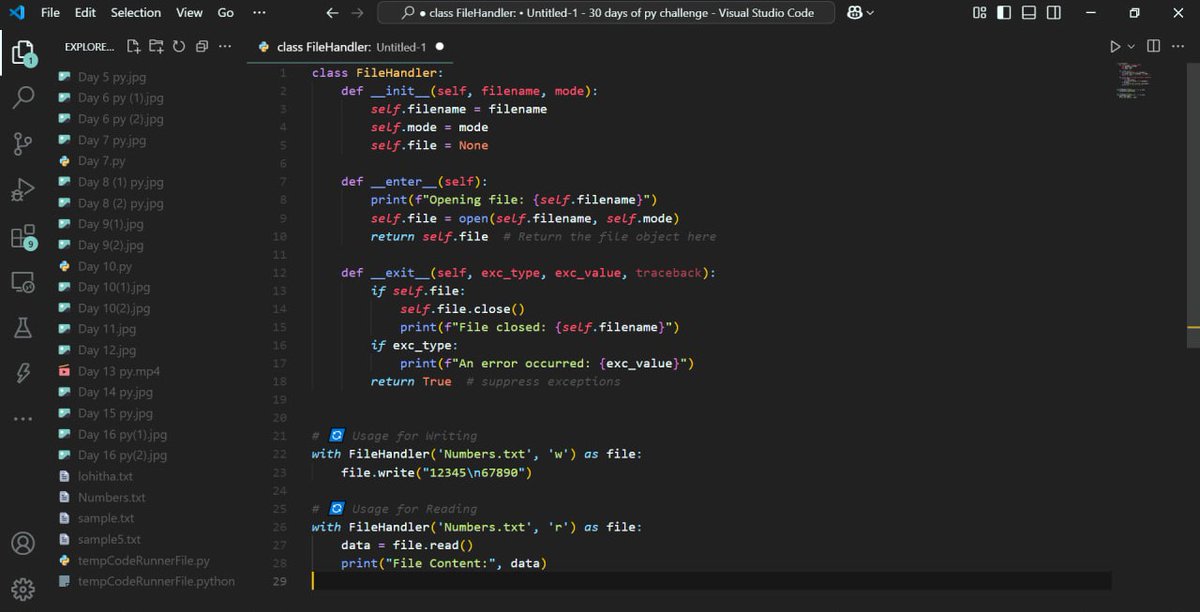The height and width of the screenshot is (612, 1200).
Task: Split the editor to the right
Action: (1153, 47)
